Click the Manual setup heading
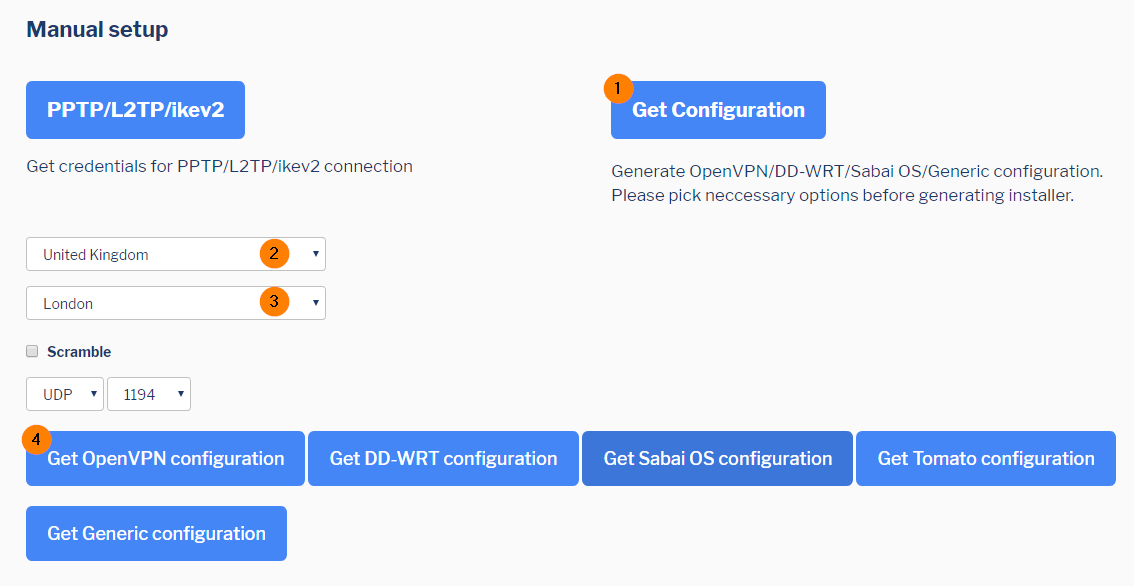 (97, 30)
